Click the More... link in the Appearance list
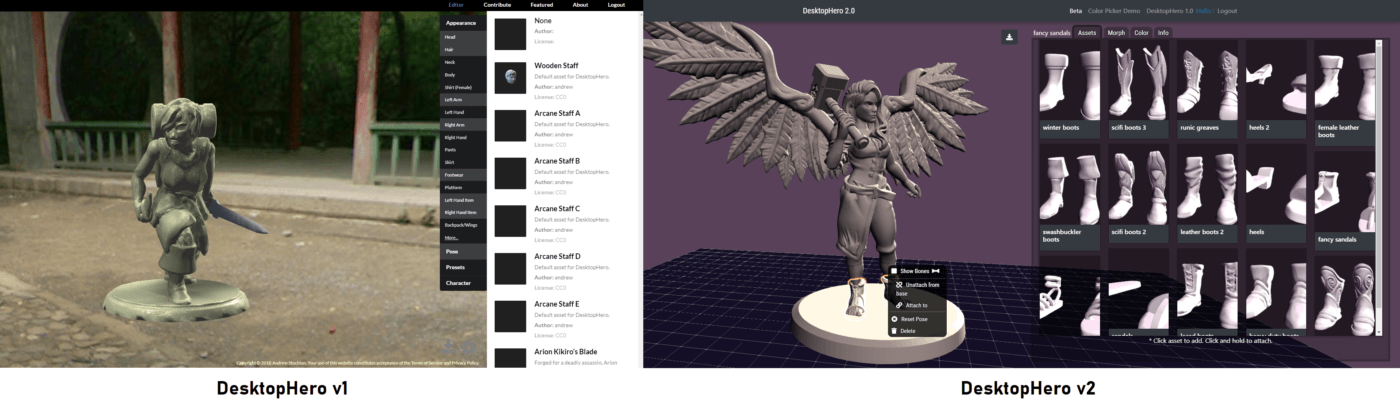The width and height of the screenshot is (1400, 402). click(452, 238)
